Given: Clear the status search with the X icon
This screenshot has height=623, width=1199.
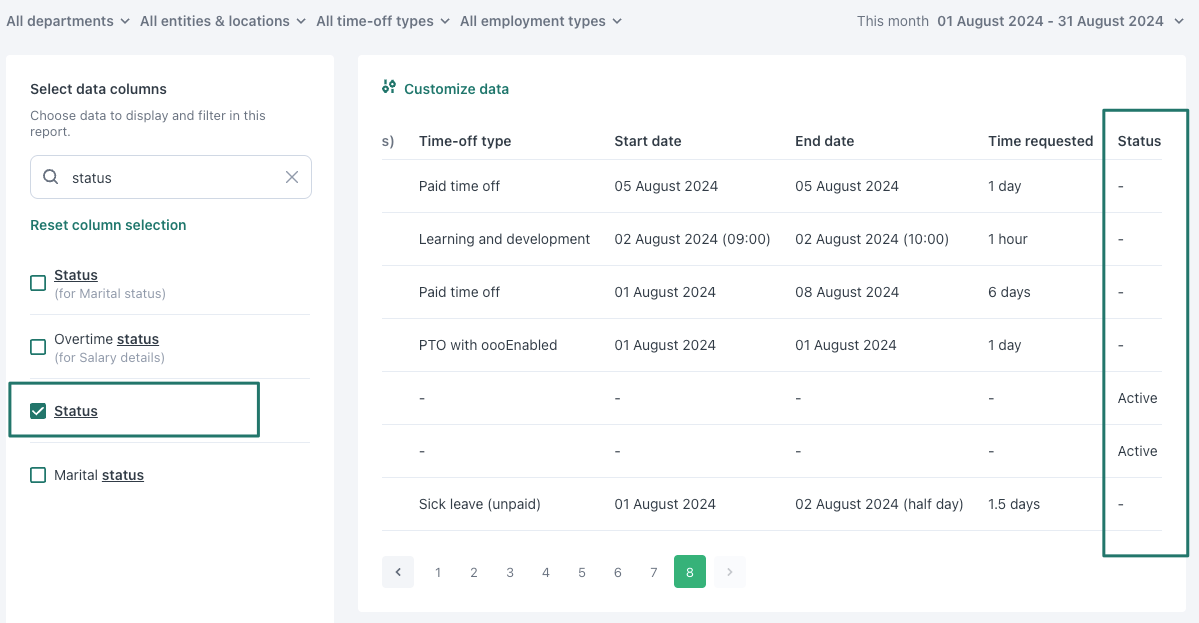Looking at the screenshot, I should point(292,176).
